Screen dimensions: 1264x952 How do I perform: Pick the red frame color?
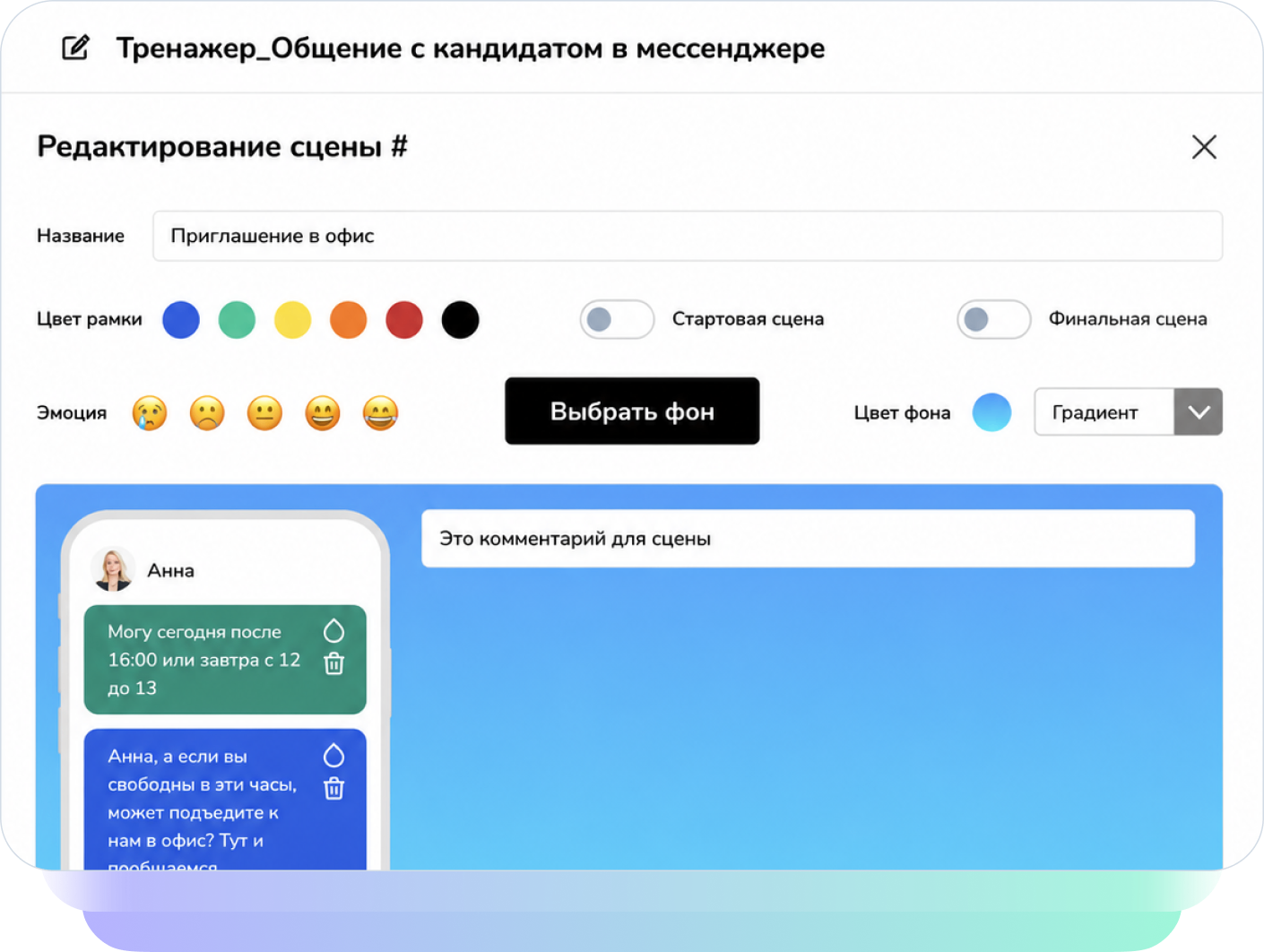404,320
